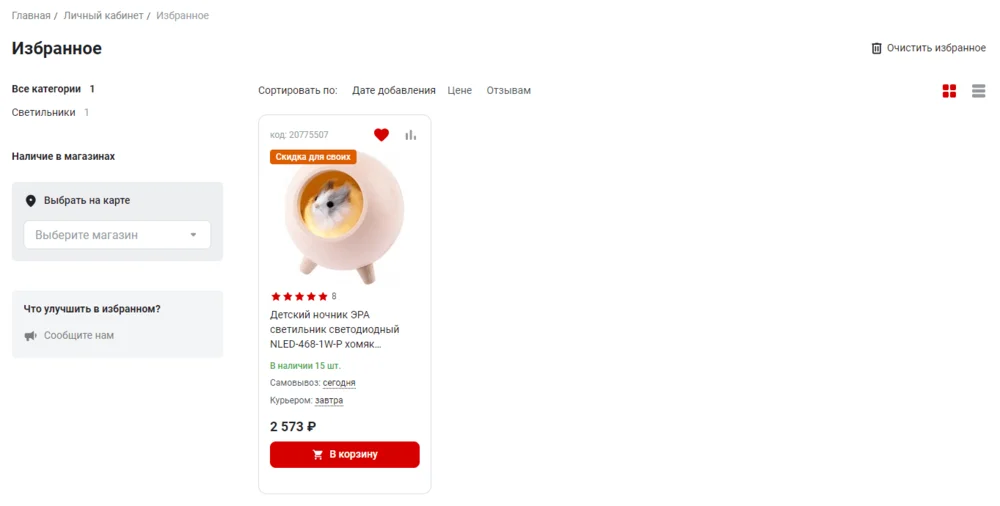The image size is (1000, 506).
Task: Open the Выберите магазин dropdown
Action: 117,235
